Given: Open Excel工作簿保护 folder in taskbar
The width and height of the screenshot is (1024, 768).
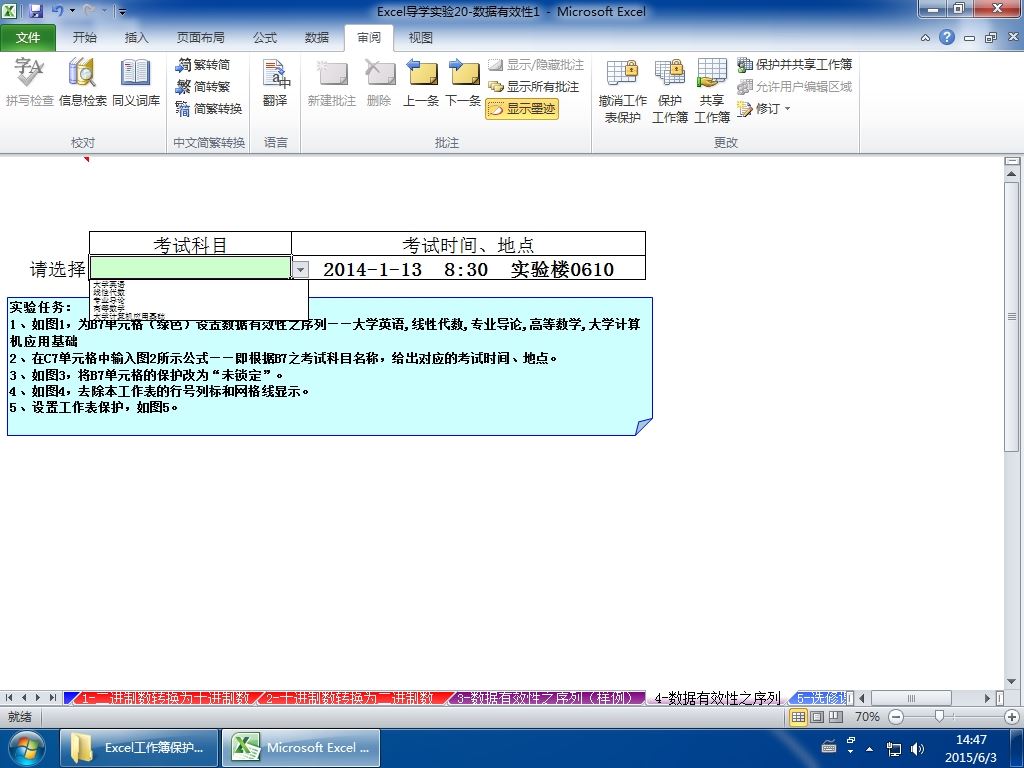Looking at the screenshot, I should tap(138, 748).
